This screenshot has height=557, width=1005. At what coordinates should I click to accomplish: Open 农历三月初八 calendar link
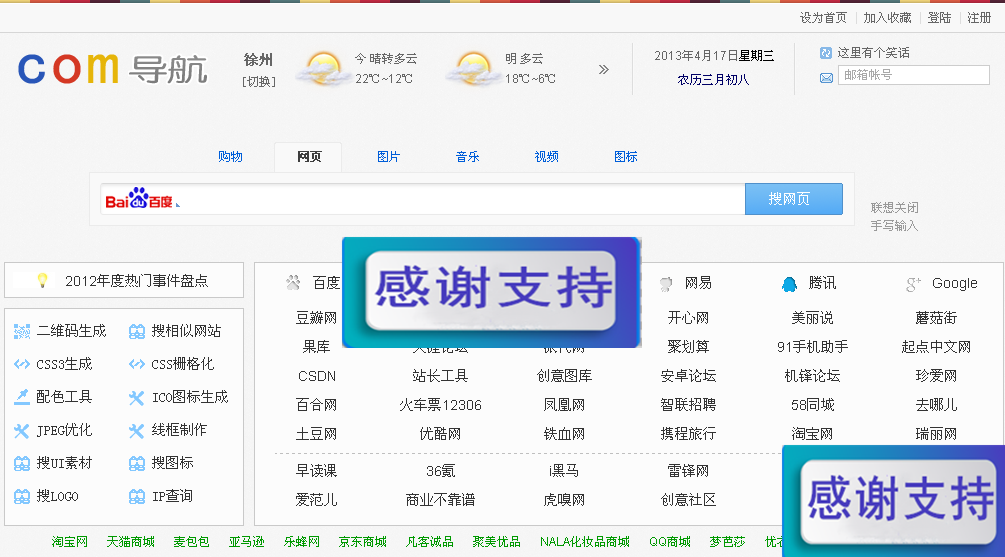click(x=713, y=80)
